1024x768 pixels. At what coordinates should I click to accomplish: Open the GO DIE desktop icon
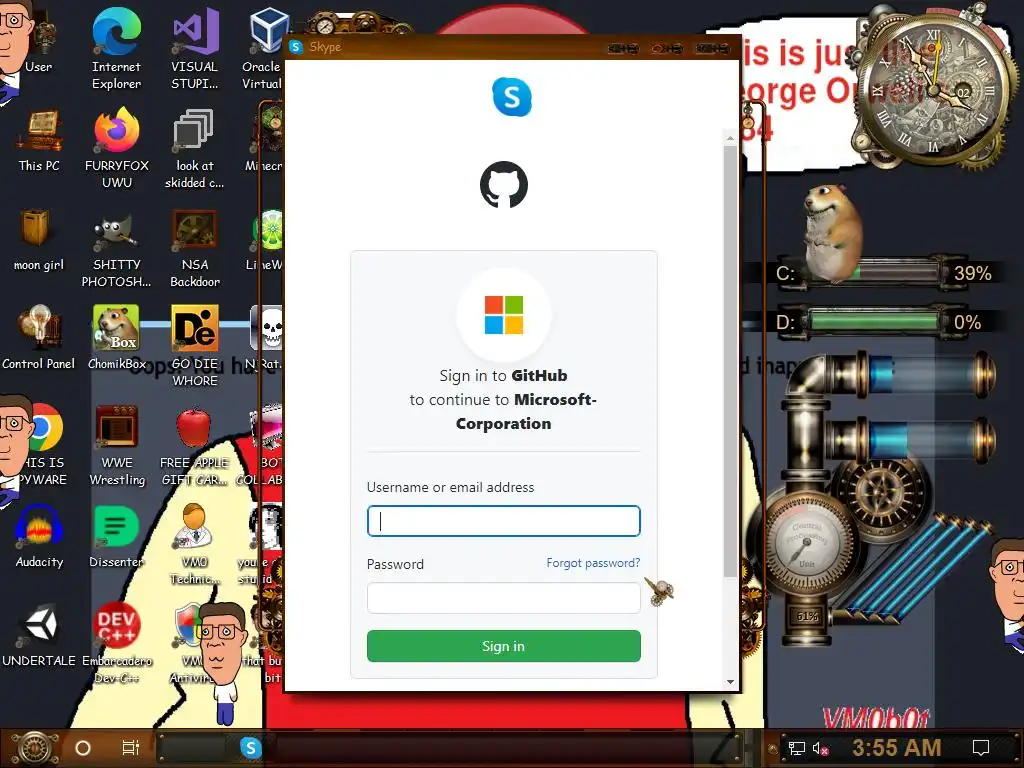tap(194, 346)
